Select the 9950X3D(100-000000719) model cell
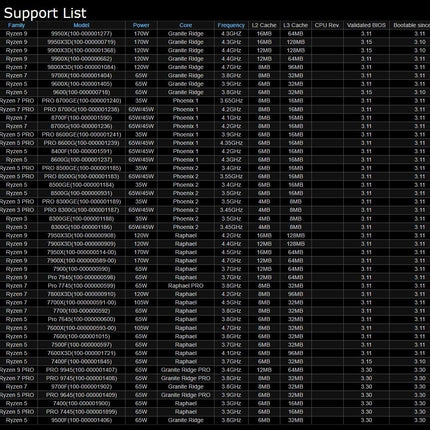The width and height of the screenshot is (430, 430). pyautogui.click(x=81, y=42)
